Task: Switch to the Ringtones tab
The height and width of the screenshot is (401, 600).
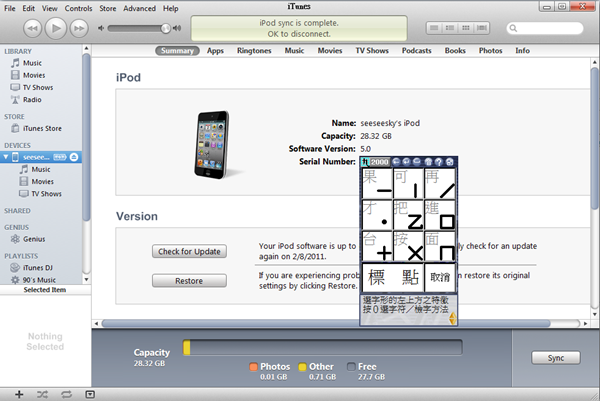Action: [254, 51]
